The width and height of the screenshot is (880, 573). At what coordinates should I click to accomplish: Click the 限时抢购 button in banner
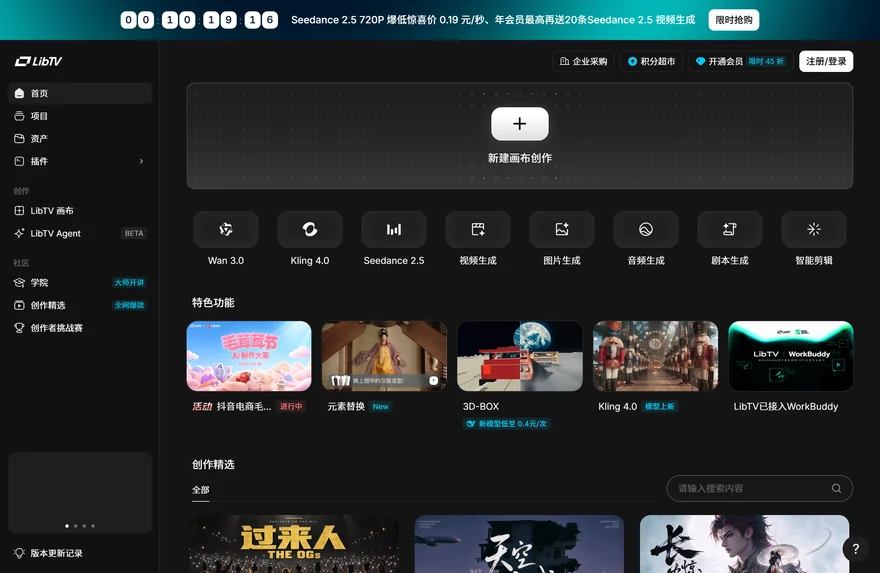pos(734,20)
